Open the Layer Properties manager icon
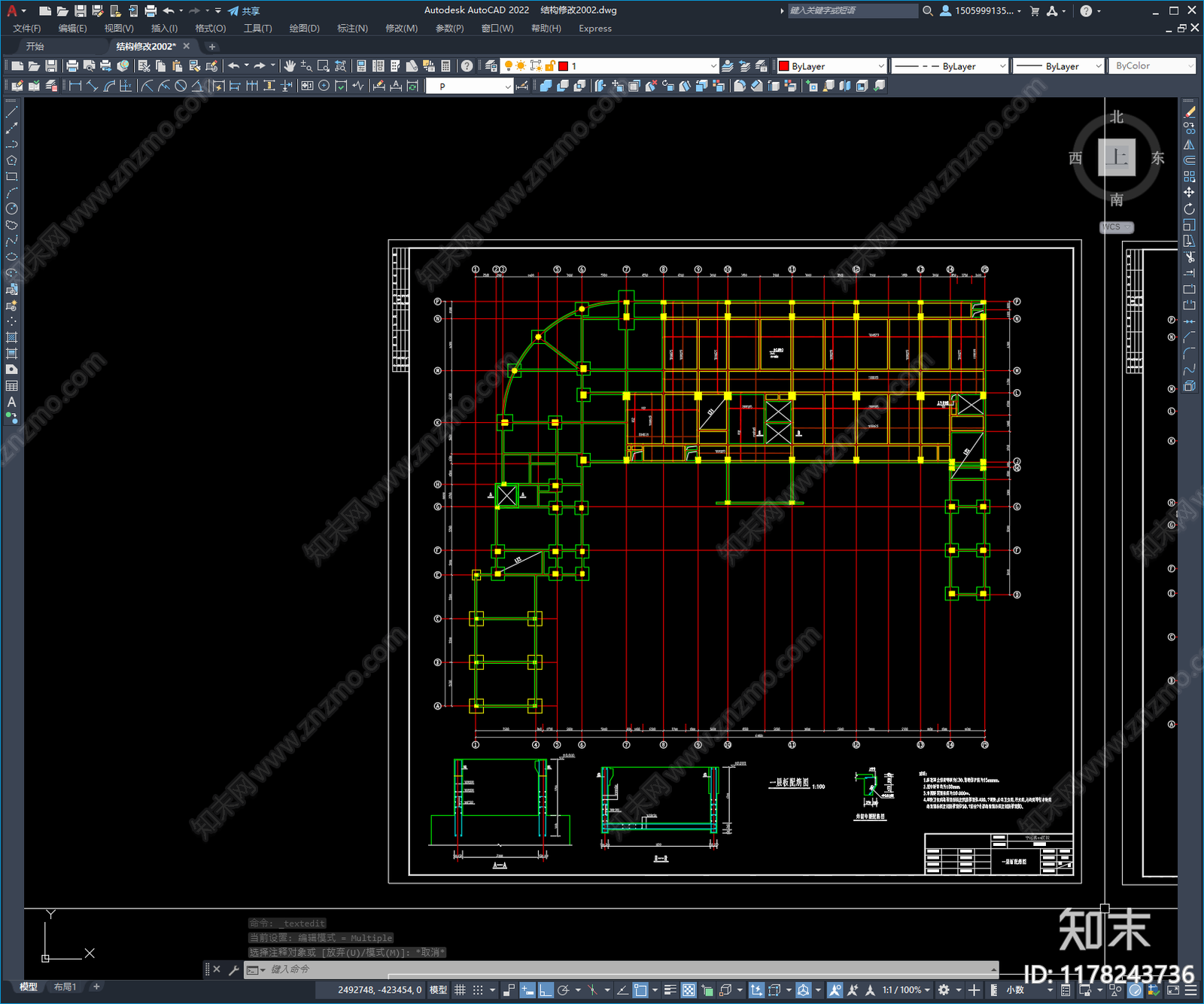The height and width of the screenshot is (1004, 1204). pos(491,66)
